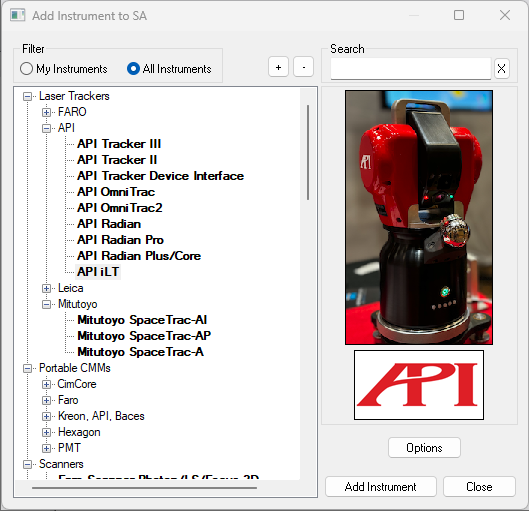529x511 pixels.
Task: Click the vertical scrollbar of instrument tree
Action: coord(308,152)
